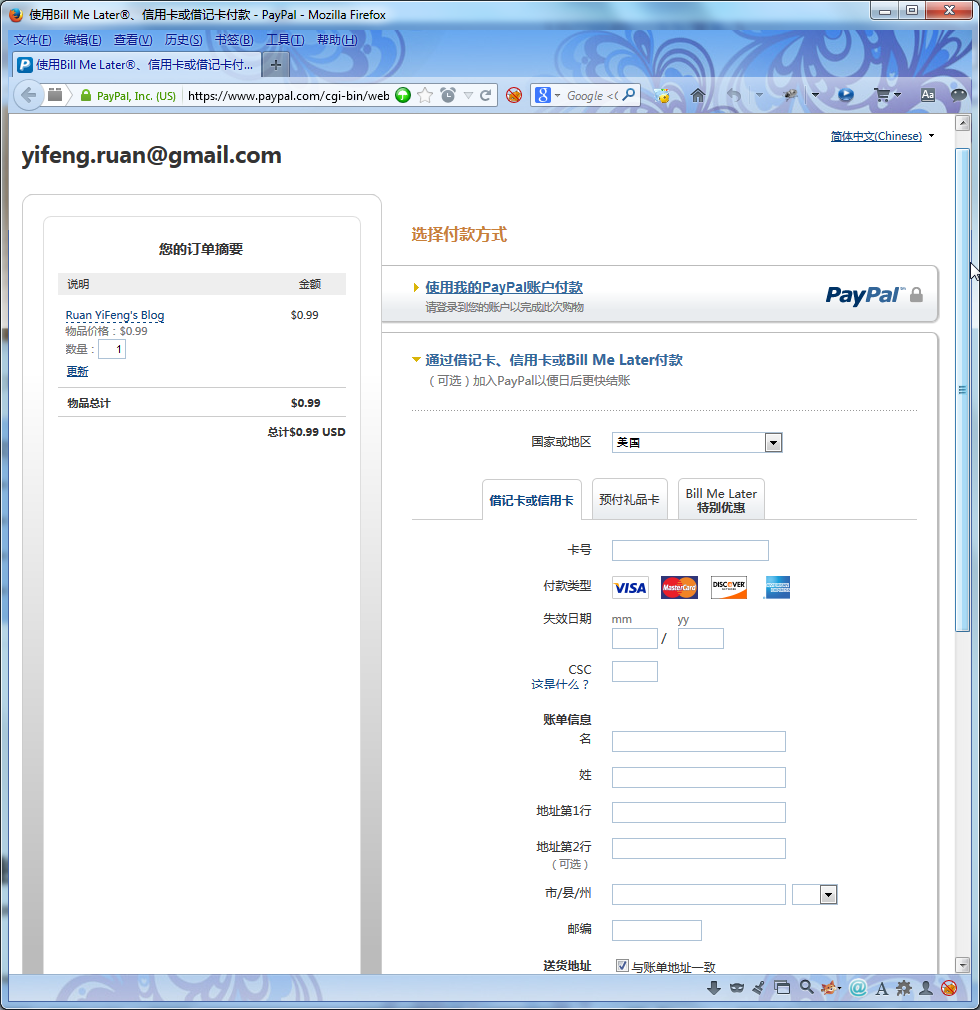Viewport: 980px width, 1010px height.
Task: Collapse the debit or credit card section
Action: click(553, 359)
